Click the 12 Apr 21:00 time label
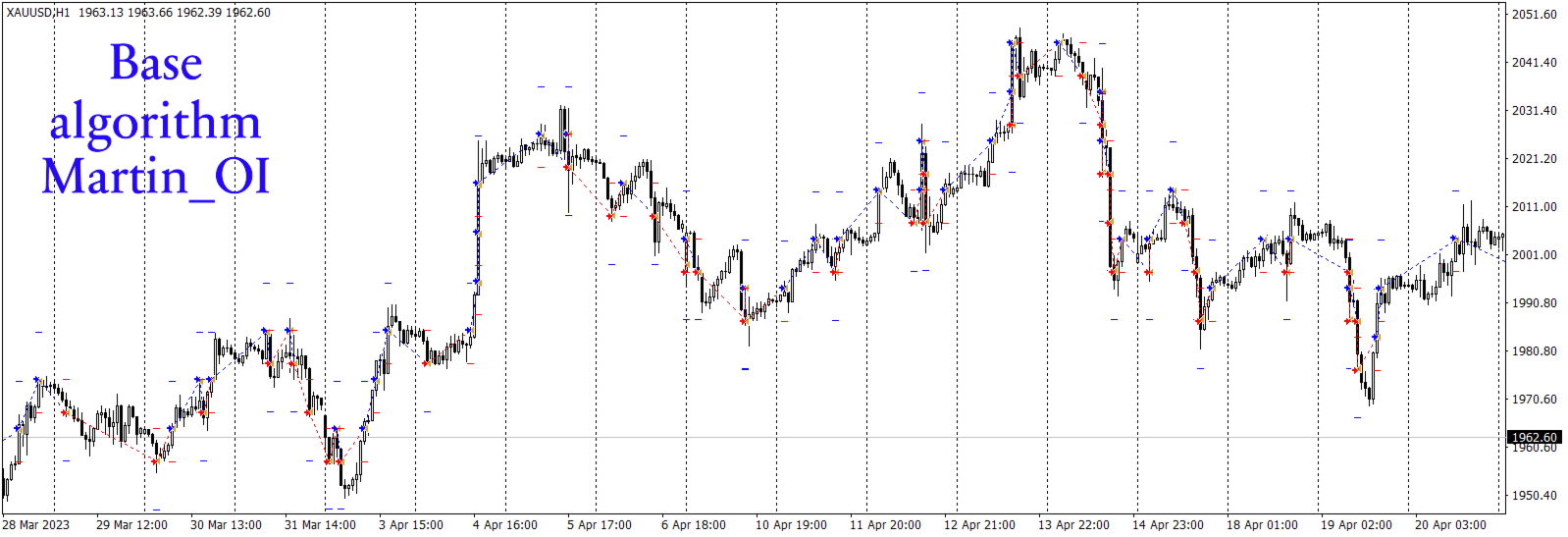1568x537 pixels. point(979,525)
